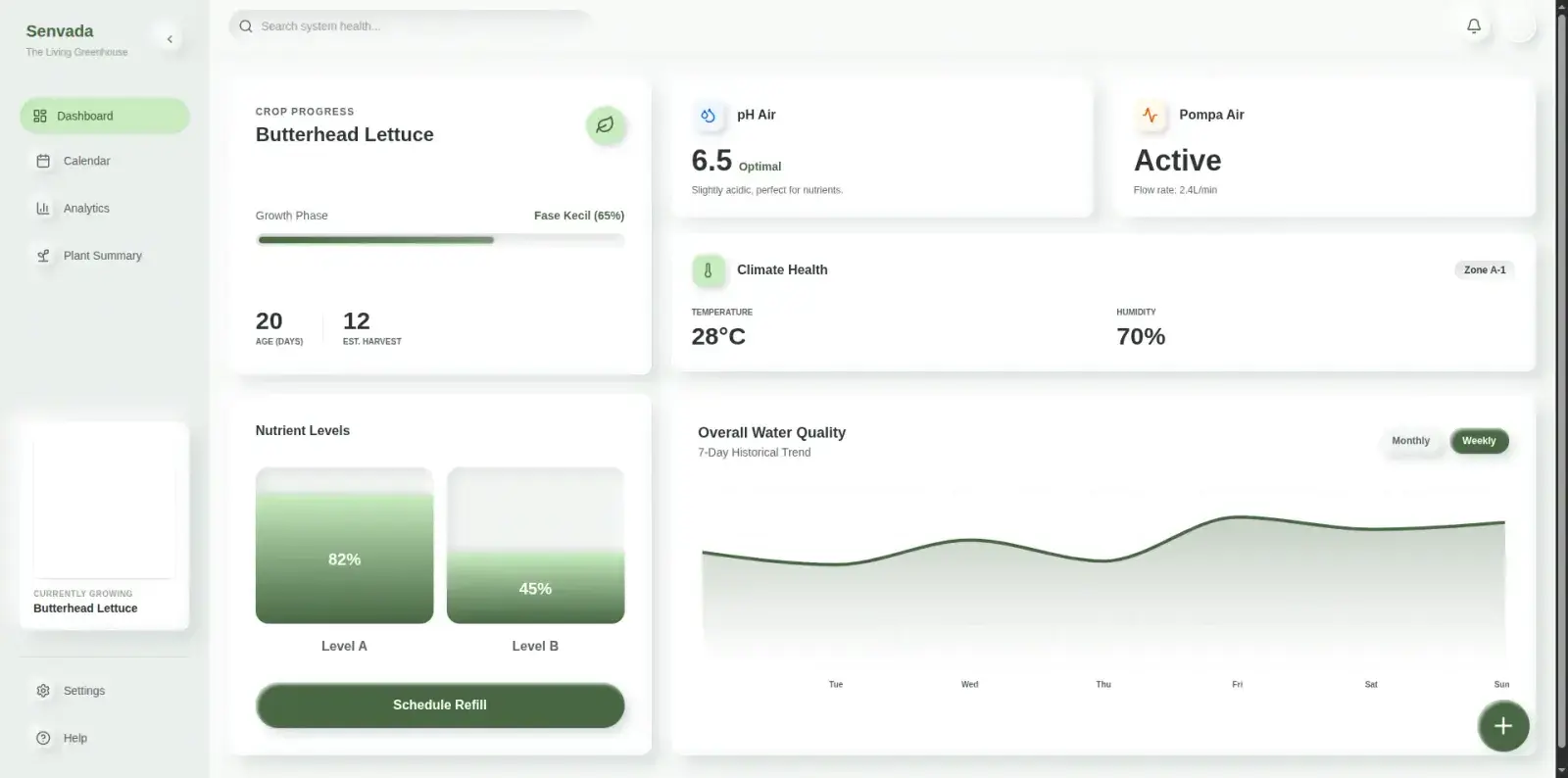Click the Calendar icon in sidebar
The width and height of the screenshot is (1568, 778).
(43, 161)
